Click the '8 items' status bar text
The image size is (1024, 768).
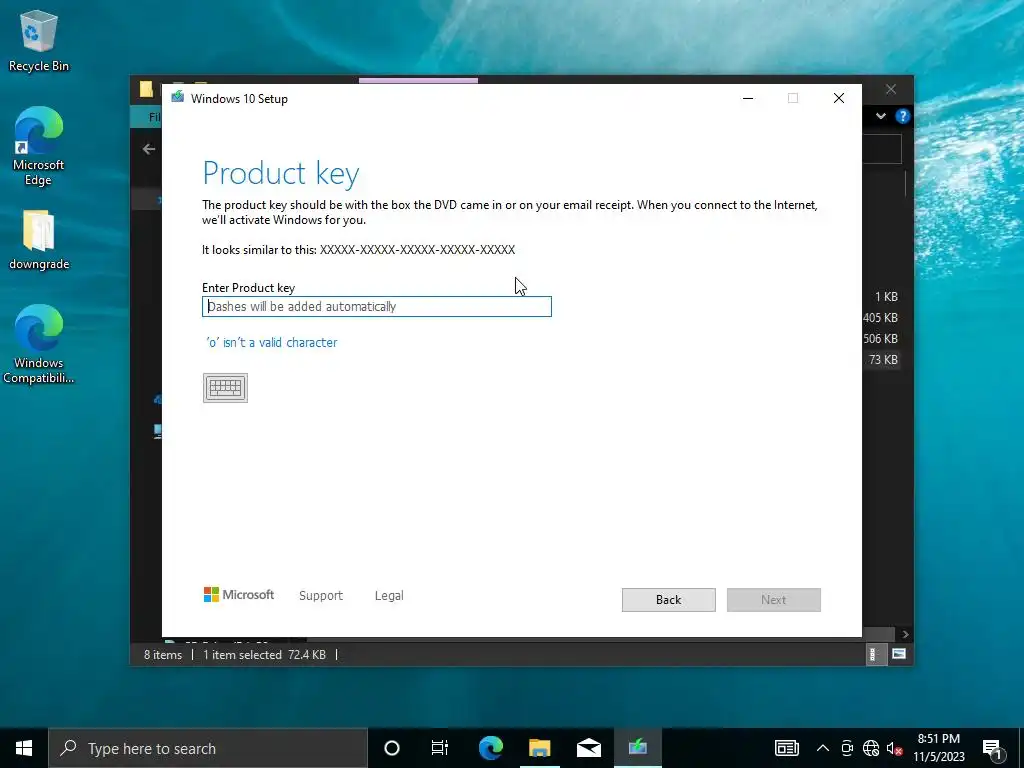163,654
